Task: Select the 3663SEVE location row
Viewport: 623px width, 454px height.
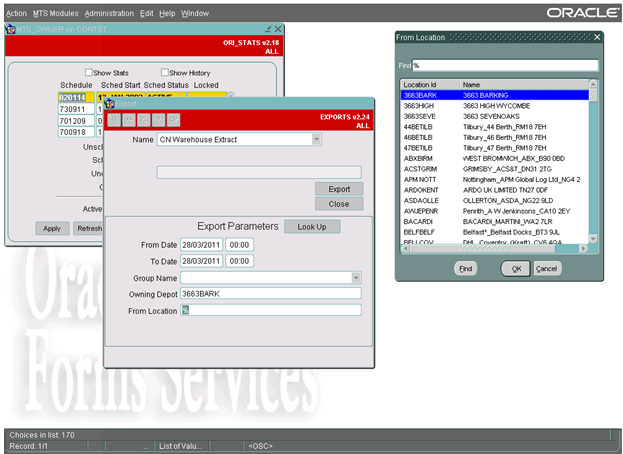Action: pos(495,116)
